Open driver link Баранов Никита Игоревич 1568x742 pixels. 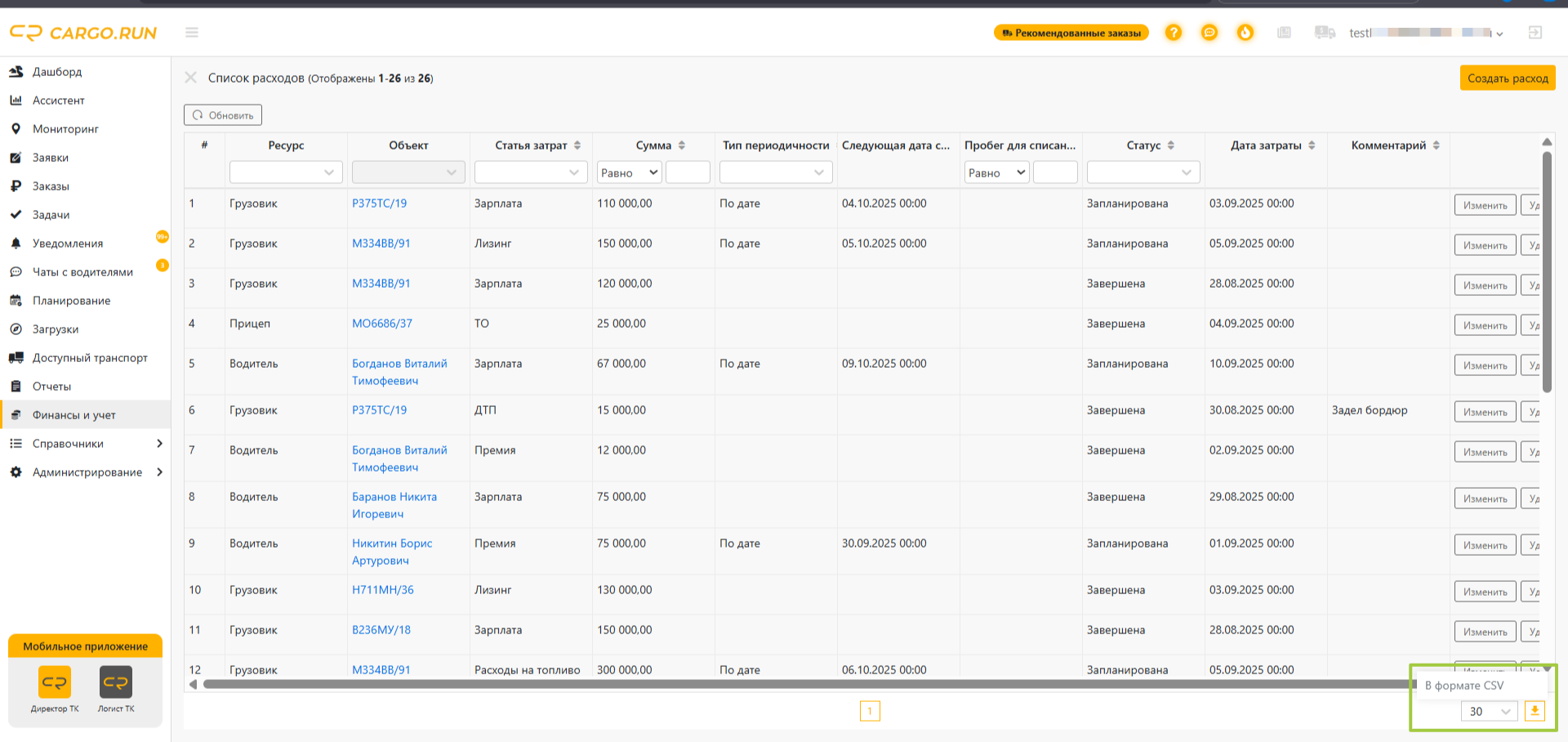click(x=394, y=505)
